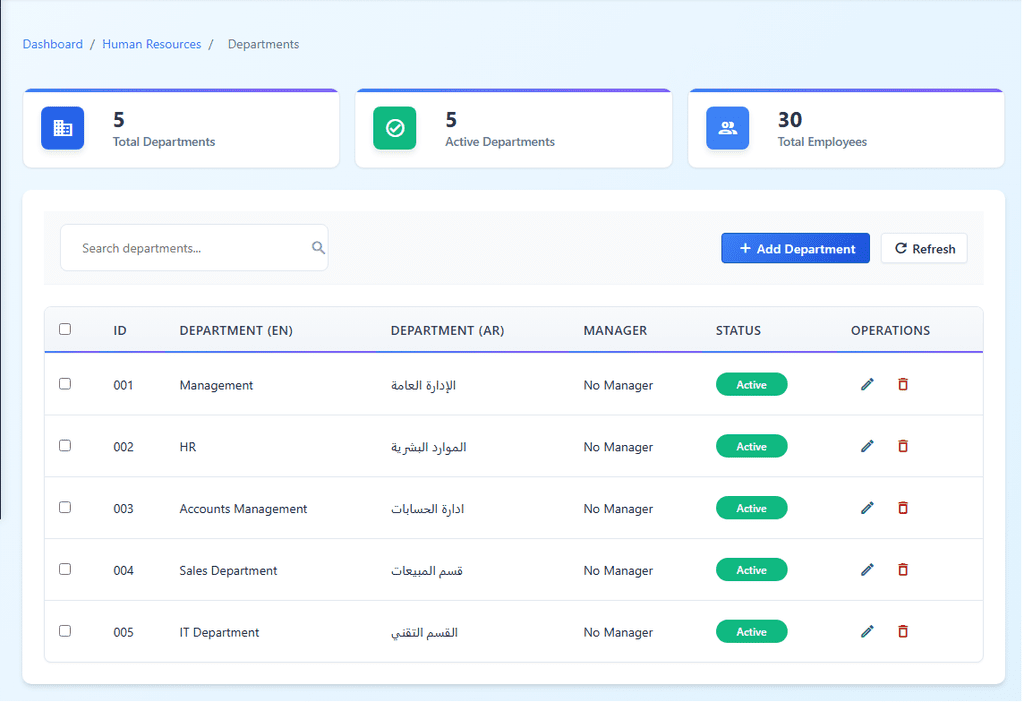Viewport: 1024px width, 702px height.
Task: Click the Total Departments building icon
Action: click(x=62, y=128)
